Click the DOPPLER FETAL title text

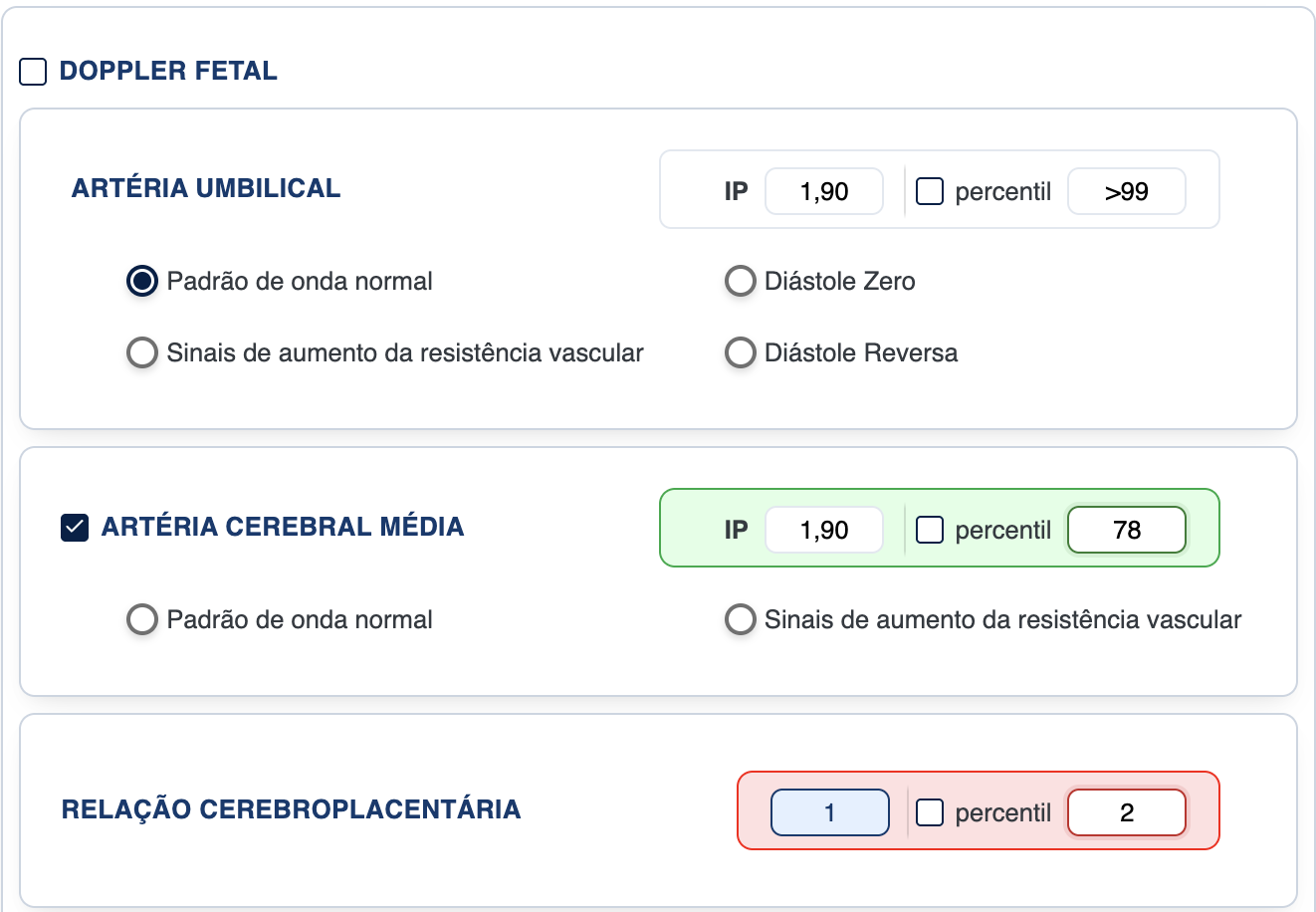[x=168, y=72]
